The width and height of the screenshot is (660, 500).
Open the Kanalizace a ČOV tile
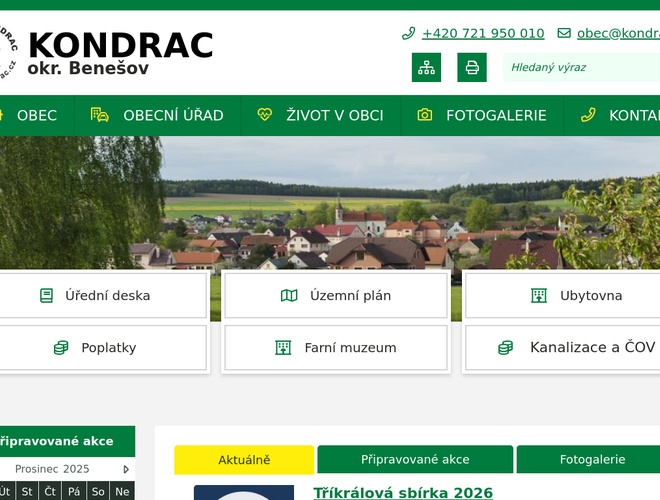pyautogui.click(x=577, y=348)
